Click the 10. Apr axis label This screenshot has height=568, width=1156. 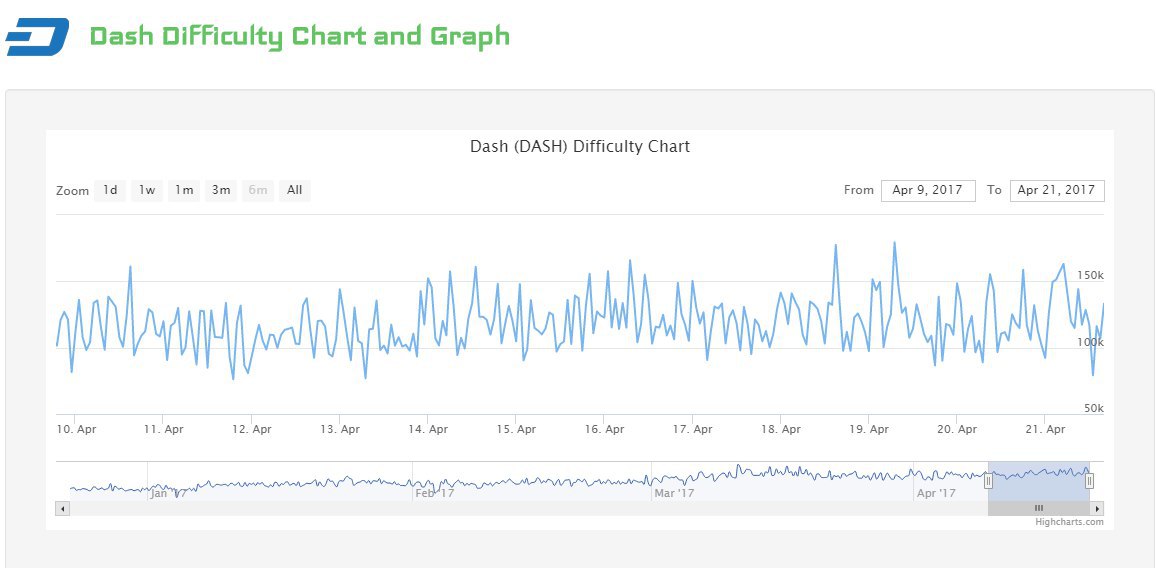click(x=76, y=429)
